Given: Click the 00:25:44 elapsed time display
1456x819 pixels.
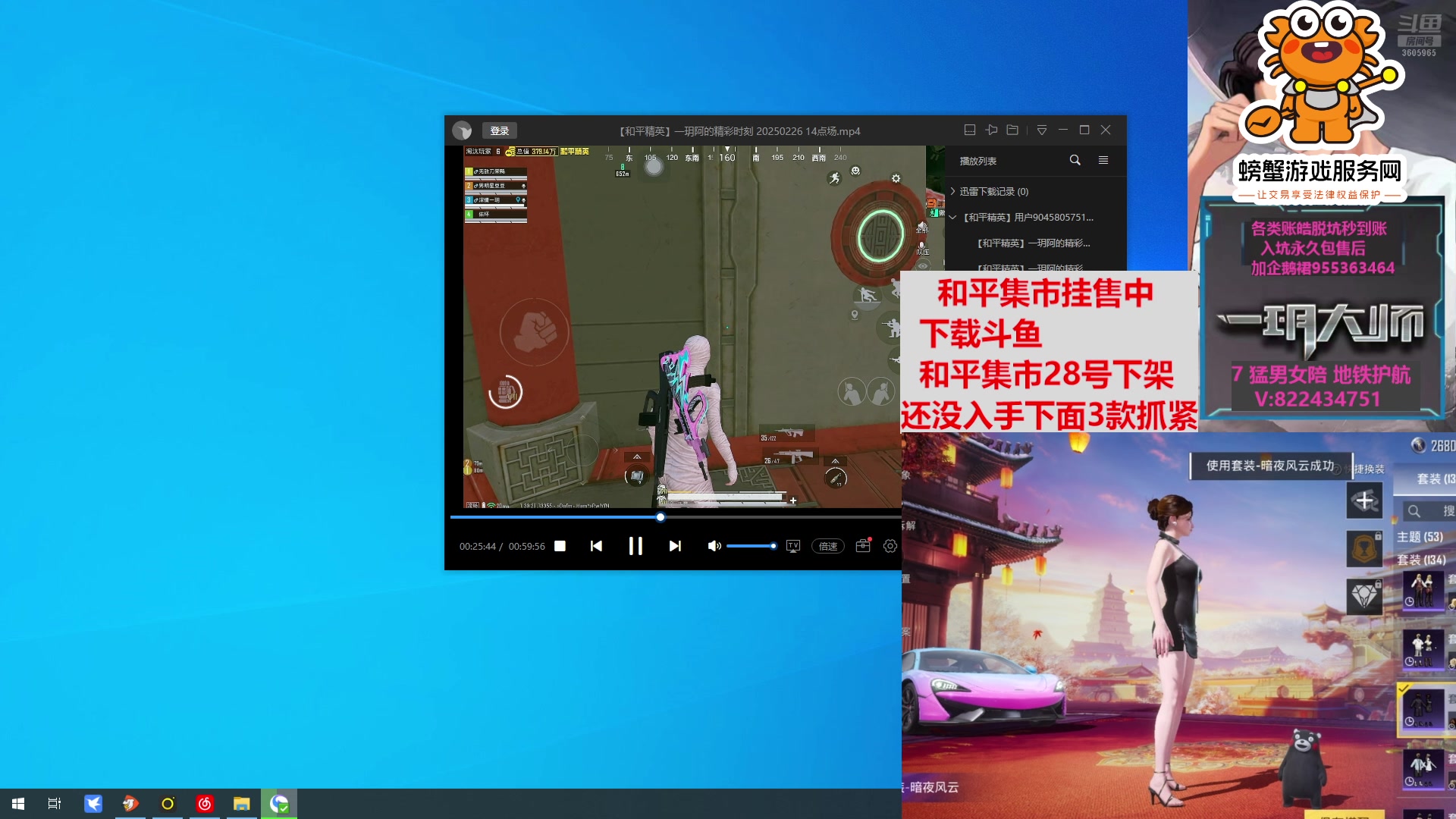Looking at the screenshot, I should [477, 546].
